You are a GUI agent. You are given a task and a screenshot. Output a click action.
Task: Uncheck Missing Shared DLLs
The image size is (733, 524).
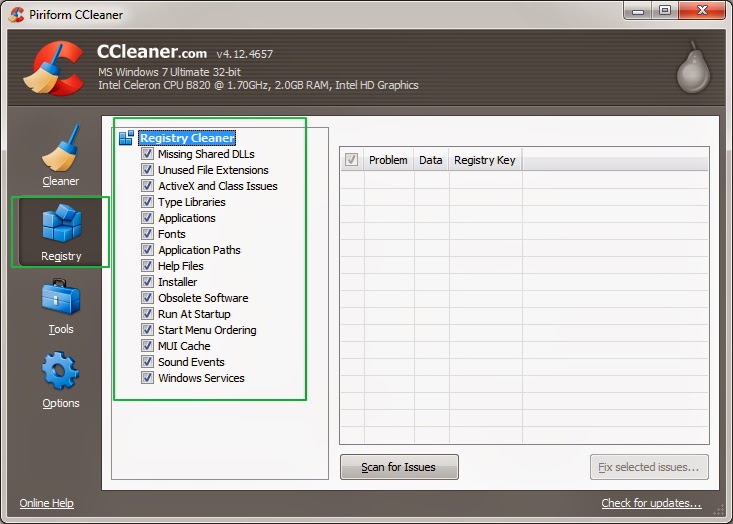pos(147,154)
